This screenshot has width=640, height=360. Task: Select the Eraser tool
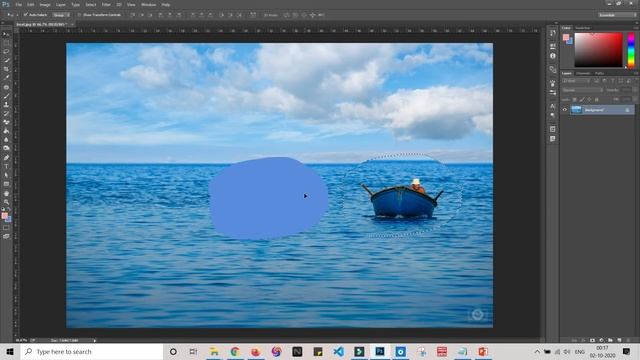point(6,122)
